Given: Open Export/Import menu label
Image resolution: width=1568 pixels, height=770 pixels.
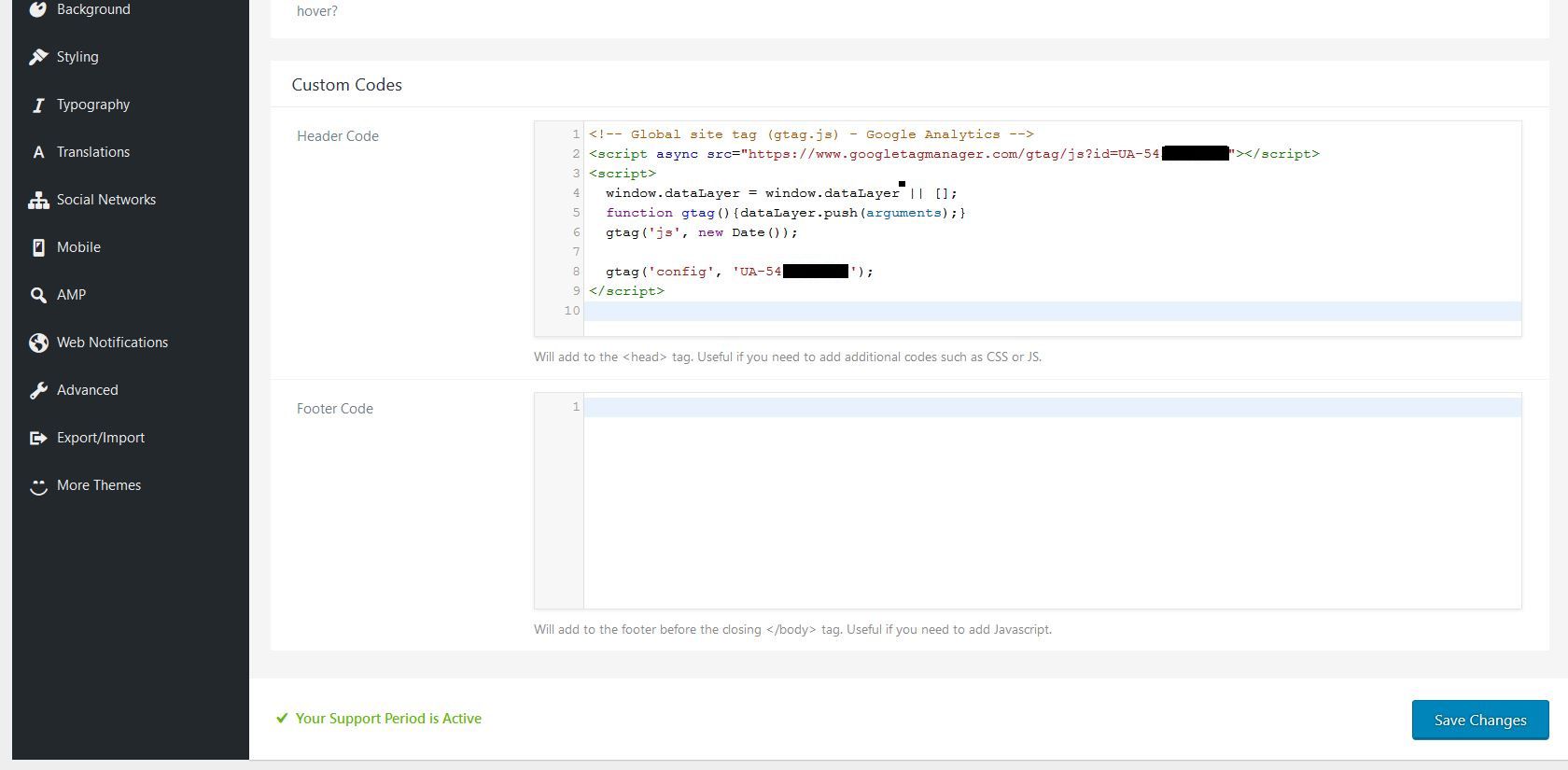Looking at the screenshot, I should pos(101,438).
